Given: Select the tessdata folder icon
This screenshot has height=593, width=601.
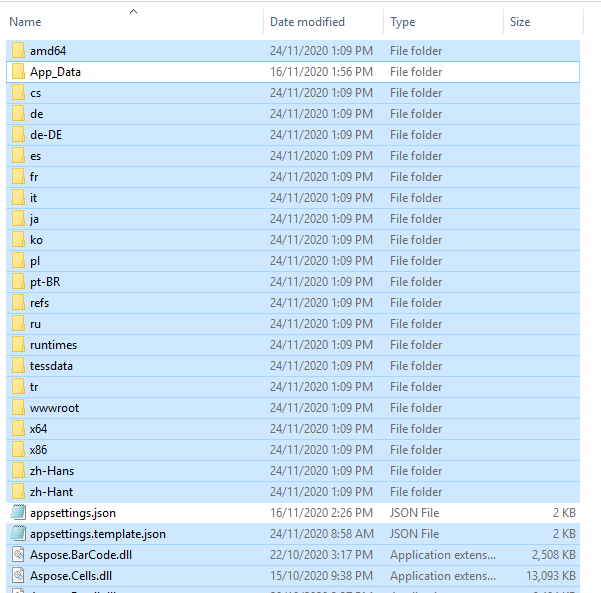Looking at the screenshot, I should click(x=18, y=366).
